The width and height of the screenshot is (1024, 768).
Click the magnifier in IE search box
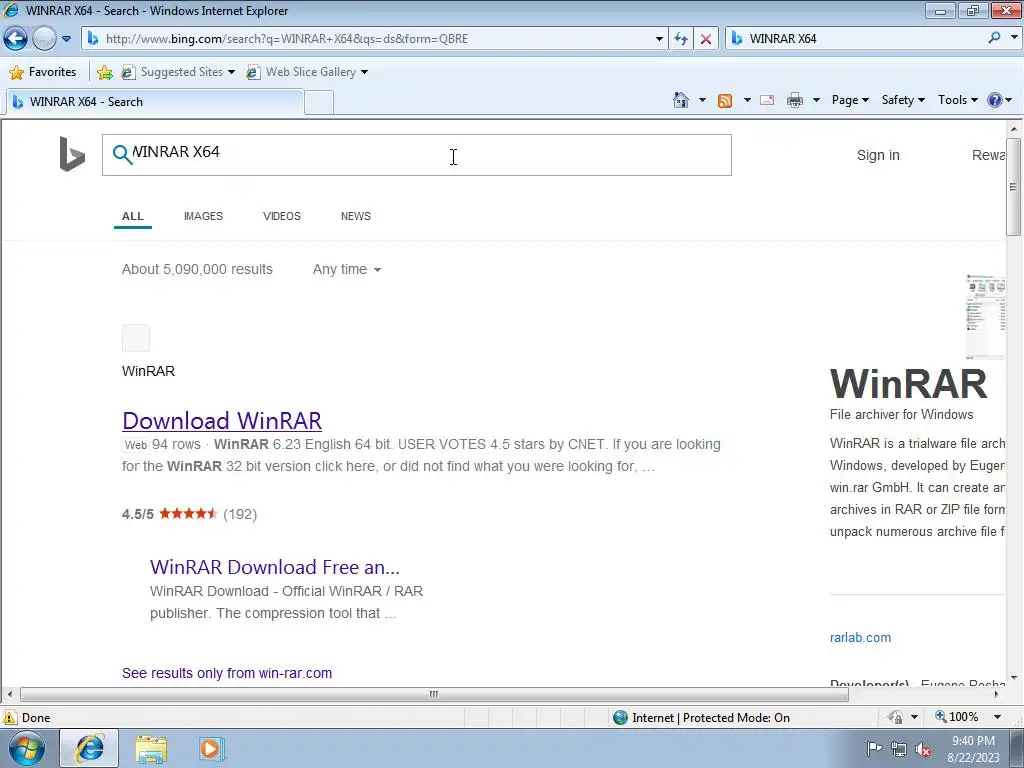pyautogui.click(x=995, y=38)
